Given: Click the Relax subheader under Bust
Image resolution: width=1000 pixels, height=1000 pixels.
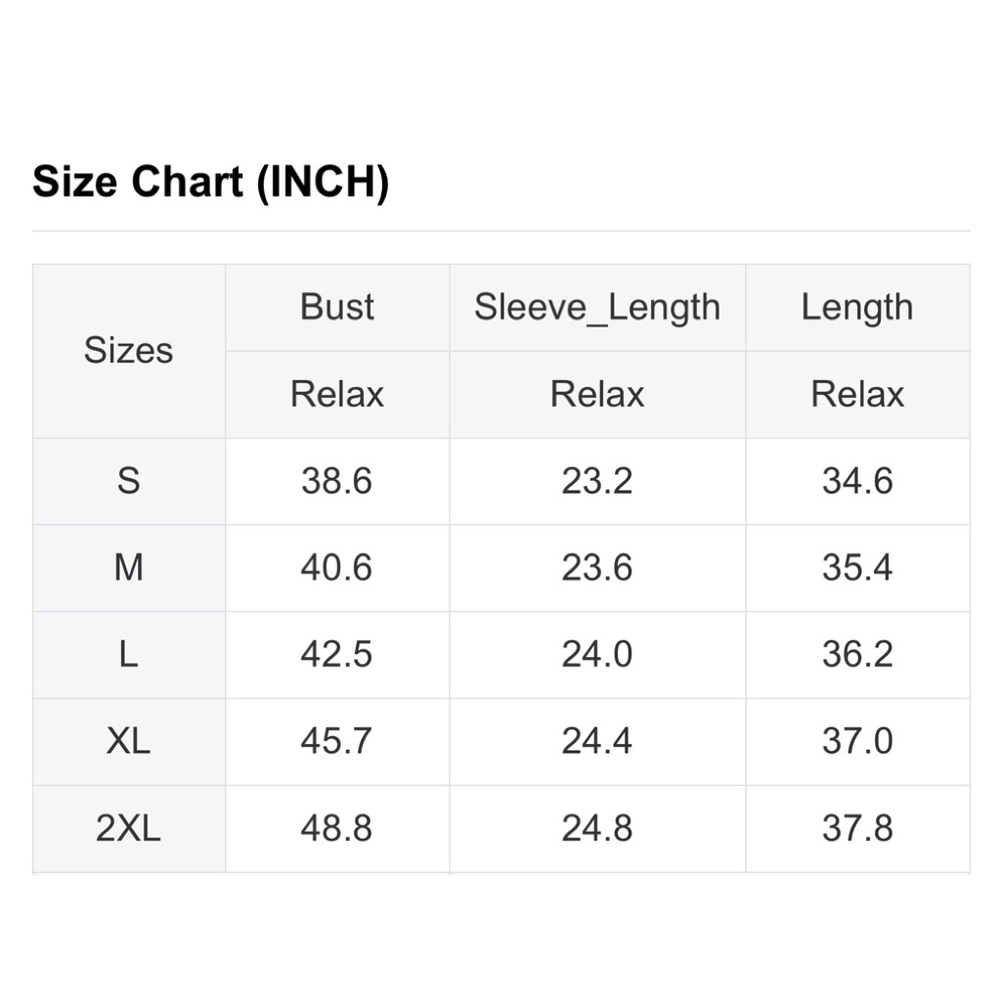Looking at the screenshot, I should pyautogui.click(x=337, y=394).
